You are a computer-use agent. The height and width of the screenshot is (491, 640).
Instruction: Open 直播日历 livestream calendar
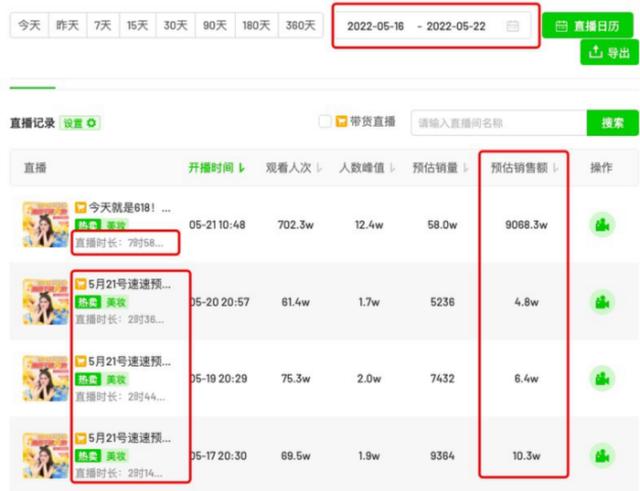pyautogui.click(x=588, y=27)
